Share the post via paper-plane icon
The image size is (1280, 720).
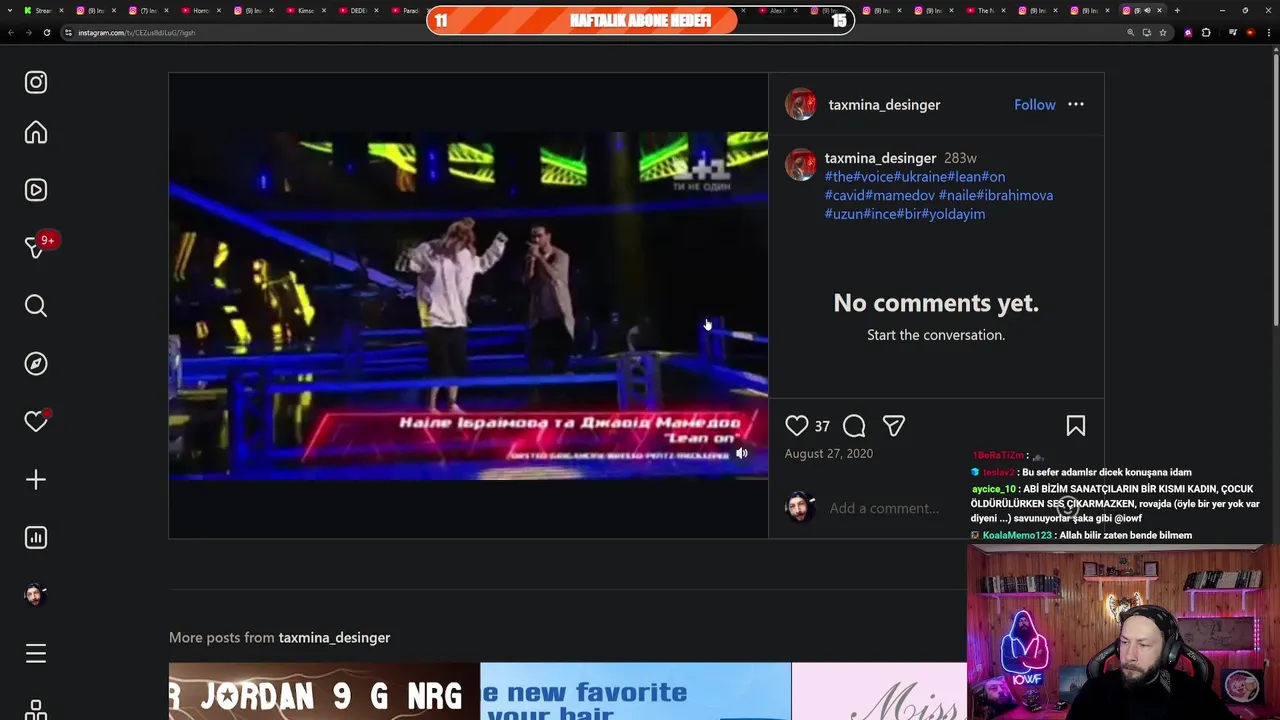[x=894, y=426]
